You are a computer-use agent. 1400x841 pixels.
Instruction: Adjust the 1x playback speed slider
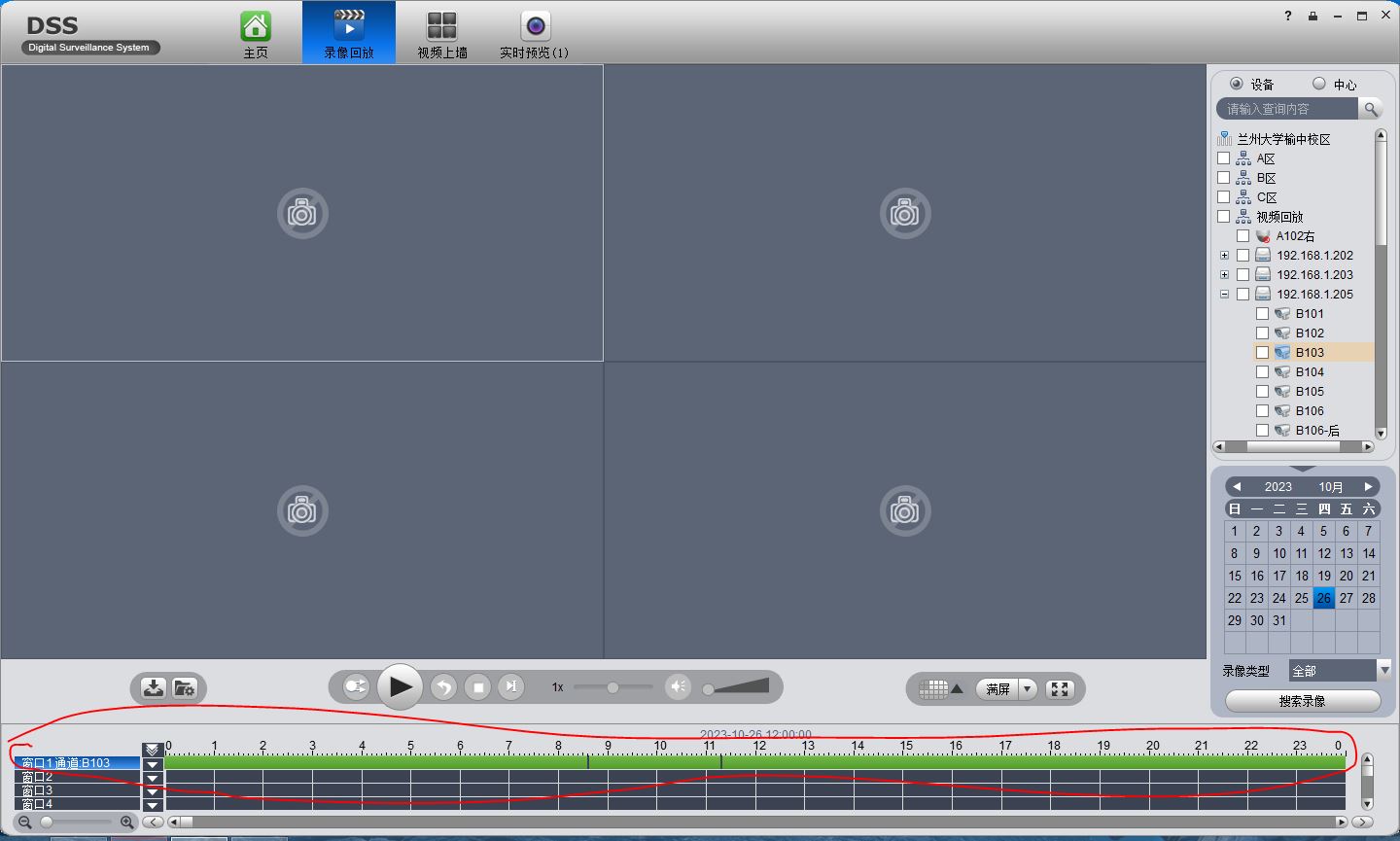pos(612,687)
